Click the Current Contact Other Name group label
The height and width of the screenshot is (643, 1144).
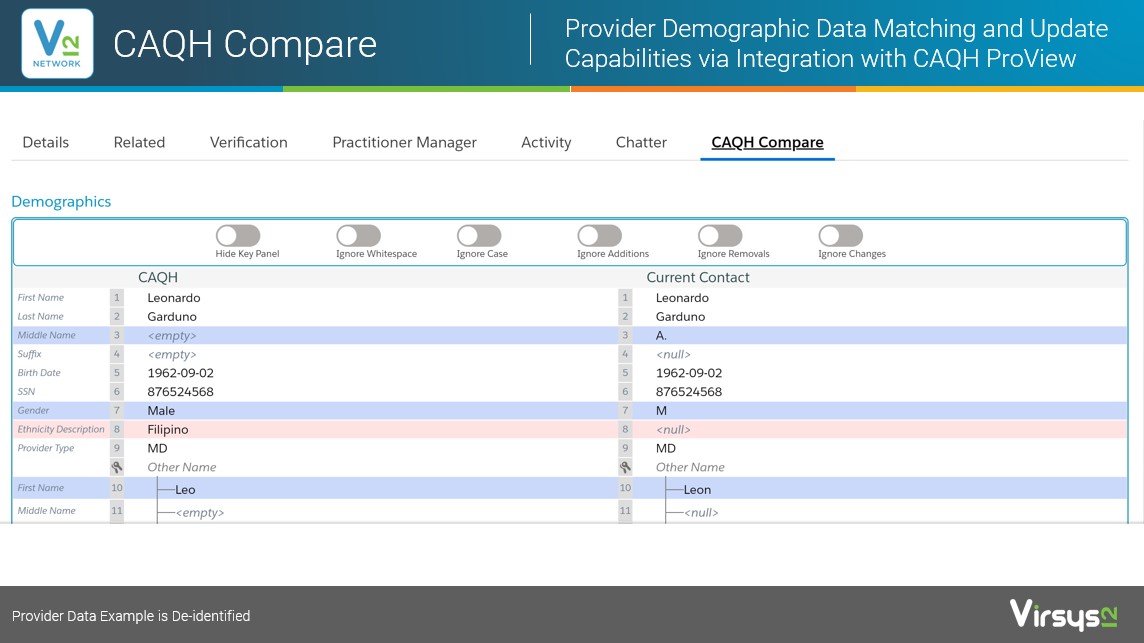click(x=690, y=467)
